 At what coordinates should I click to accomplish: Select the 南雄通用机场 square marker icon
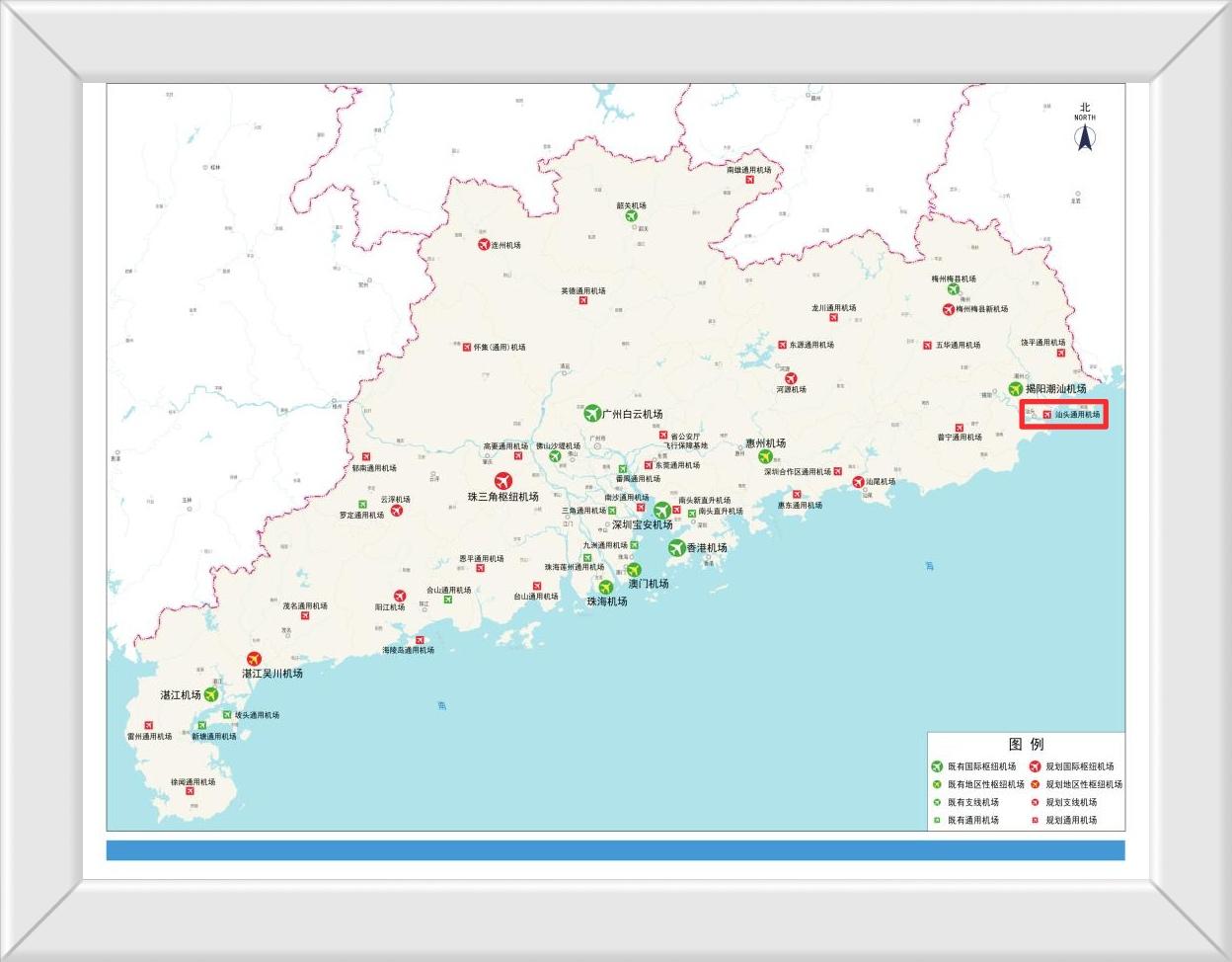click(750, 181)
